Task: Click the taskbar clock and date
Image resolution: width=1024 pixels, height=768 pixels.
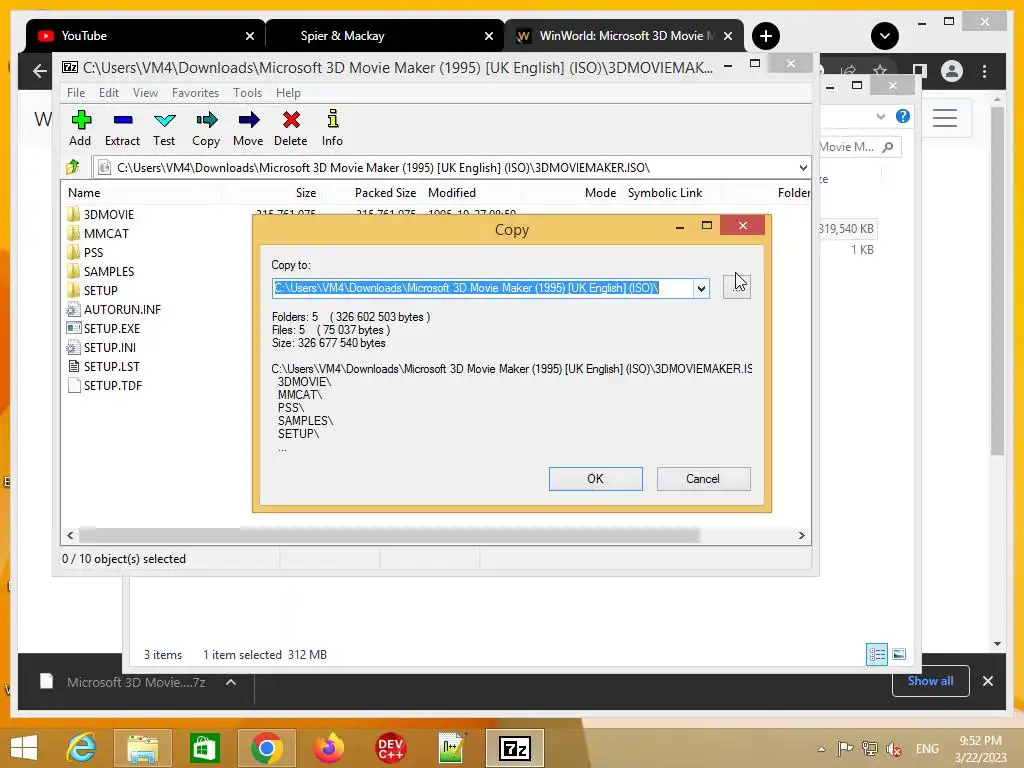Action: tap(980, 748)
